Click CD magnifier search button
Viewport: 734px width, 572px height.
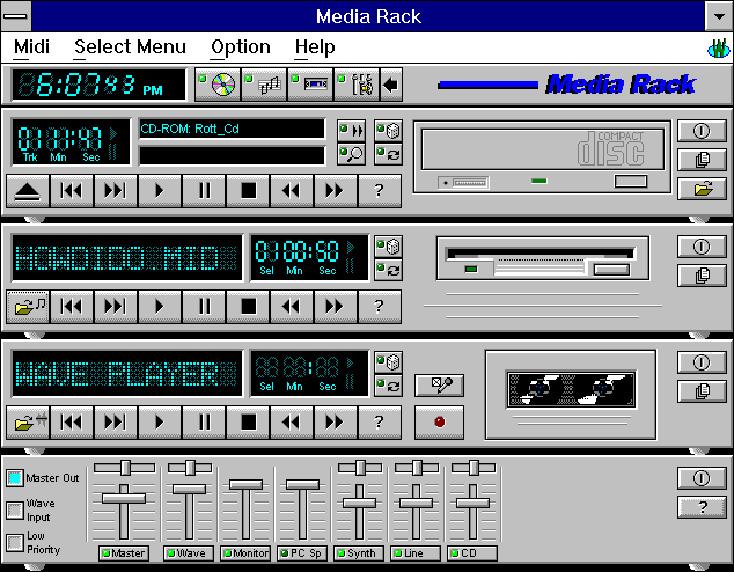click(352, 154)
